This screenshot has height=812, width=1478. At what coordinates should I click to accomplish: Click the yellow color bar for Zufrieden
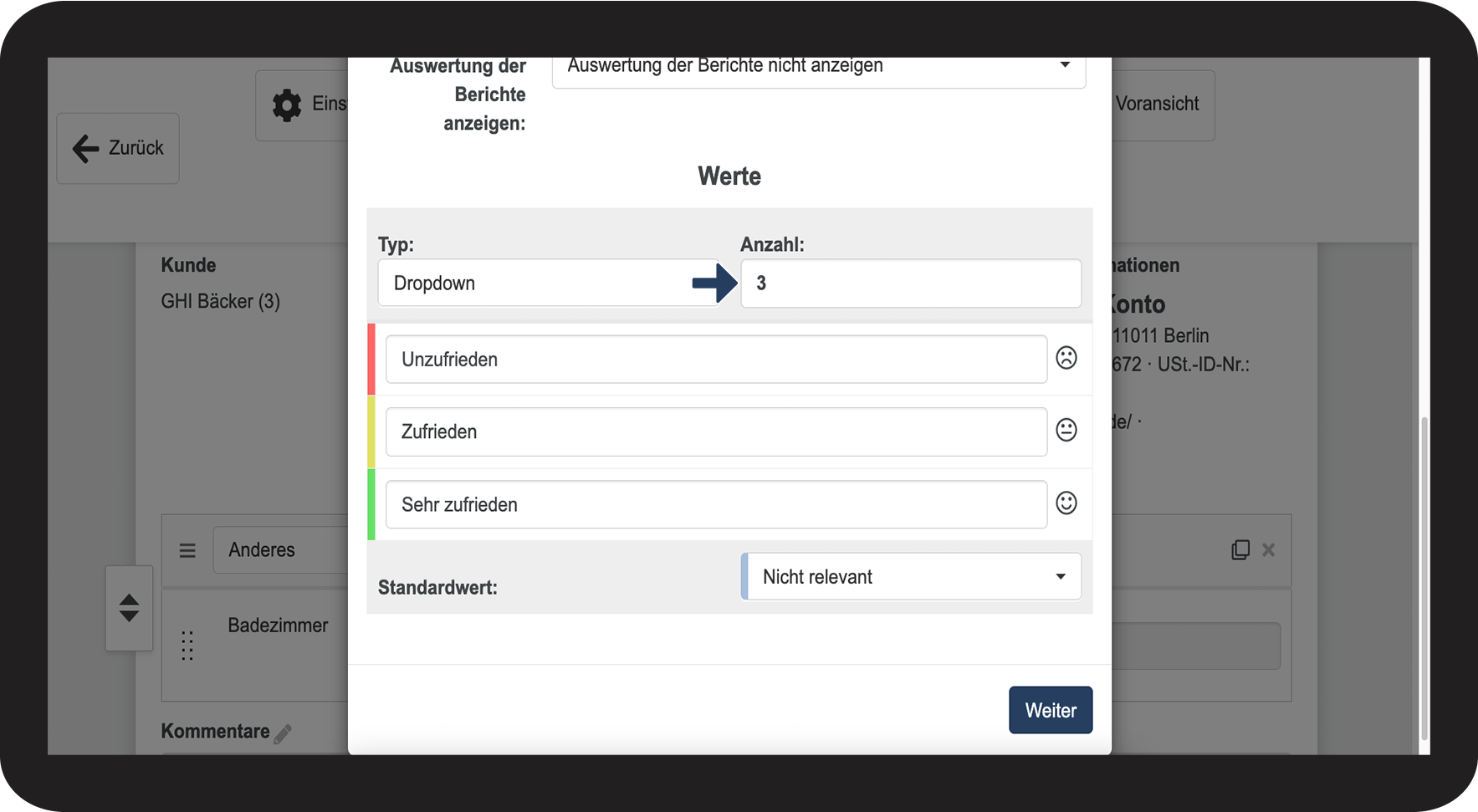point(371,432)
